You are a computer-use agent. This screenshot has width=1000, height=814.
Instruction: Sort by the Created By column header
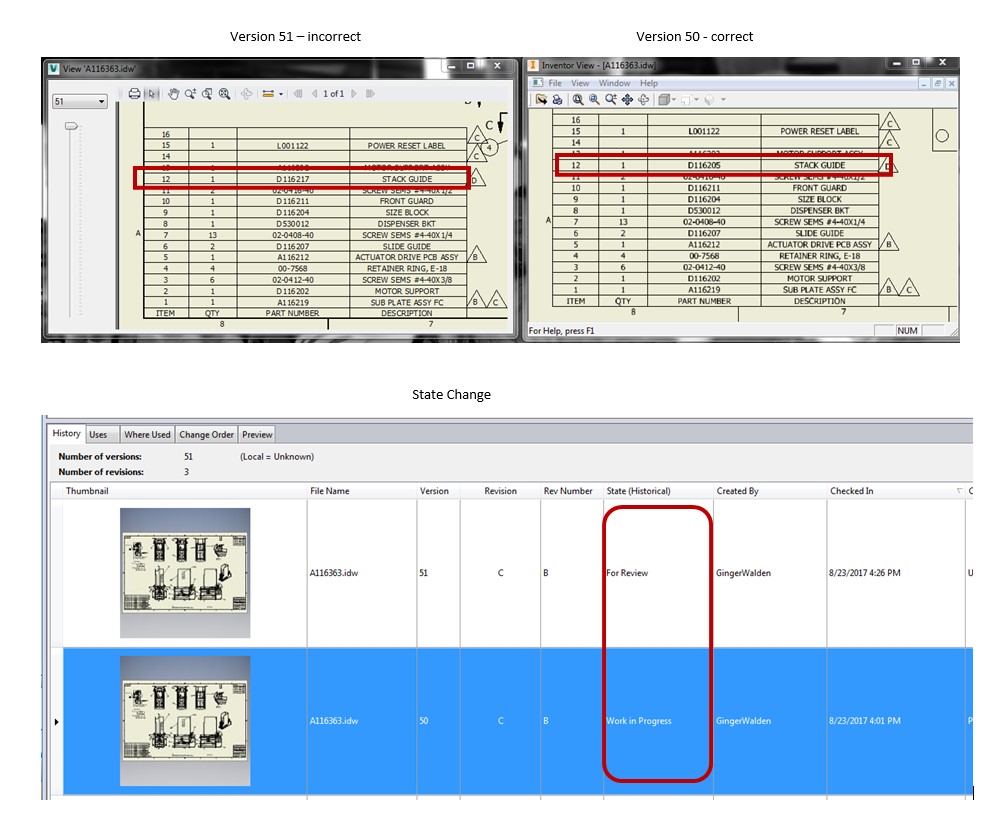tap(769, 491)
